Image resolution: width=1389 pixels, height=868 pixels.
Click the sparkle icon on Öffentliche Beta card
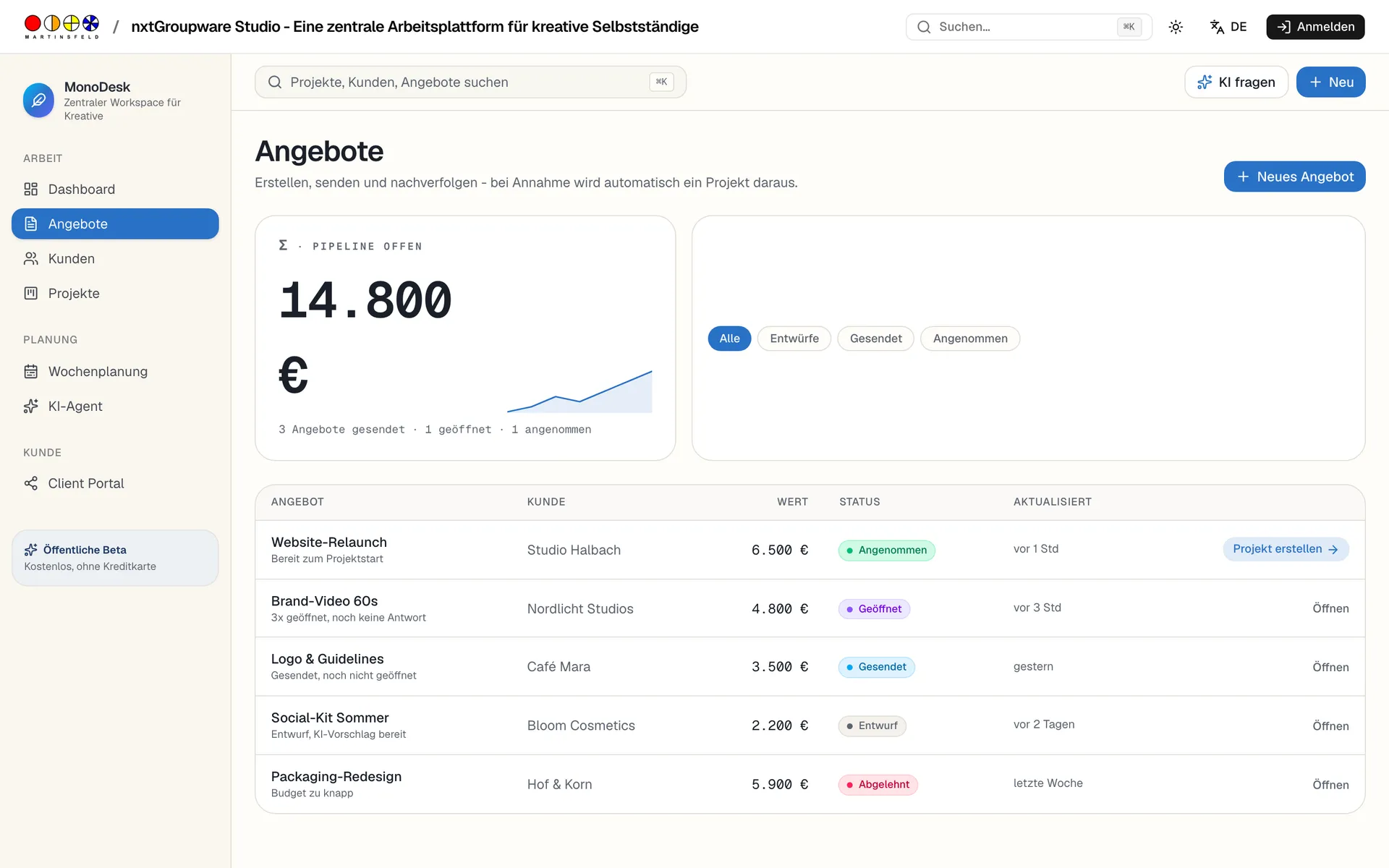[30, 550]
